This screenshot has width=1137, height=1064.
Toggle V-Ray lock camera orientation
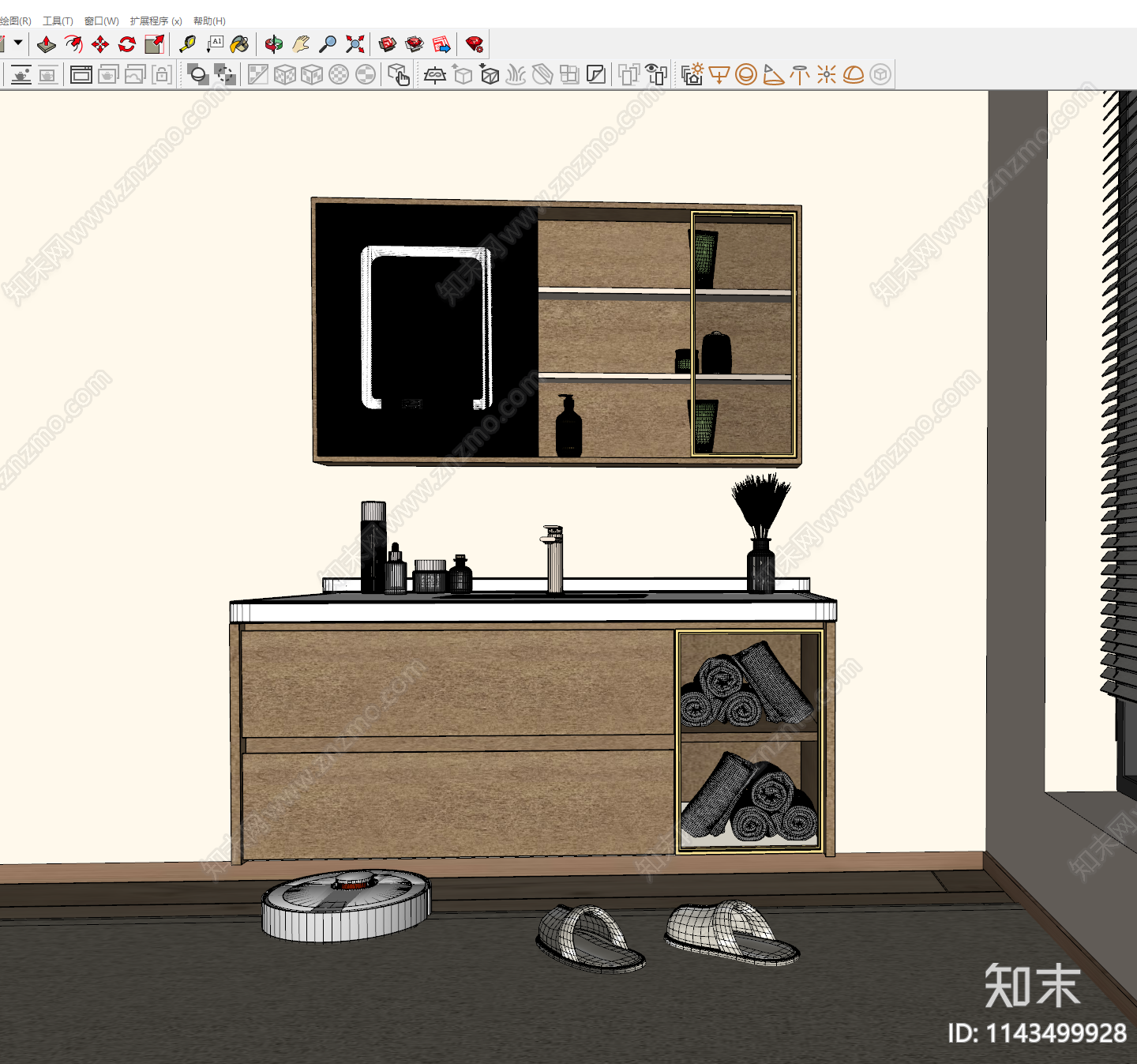click(x=162, y=75)
